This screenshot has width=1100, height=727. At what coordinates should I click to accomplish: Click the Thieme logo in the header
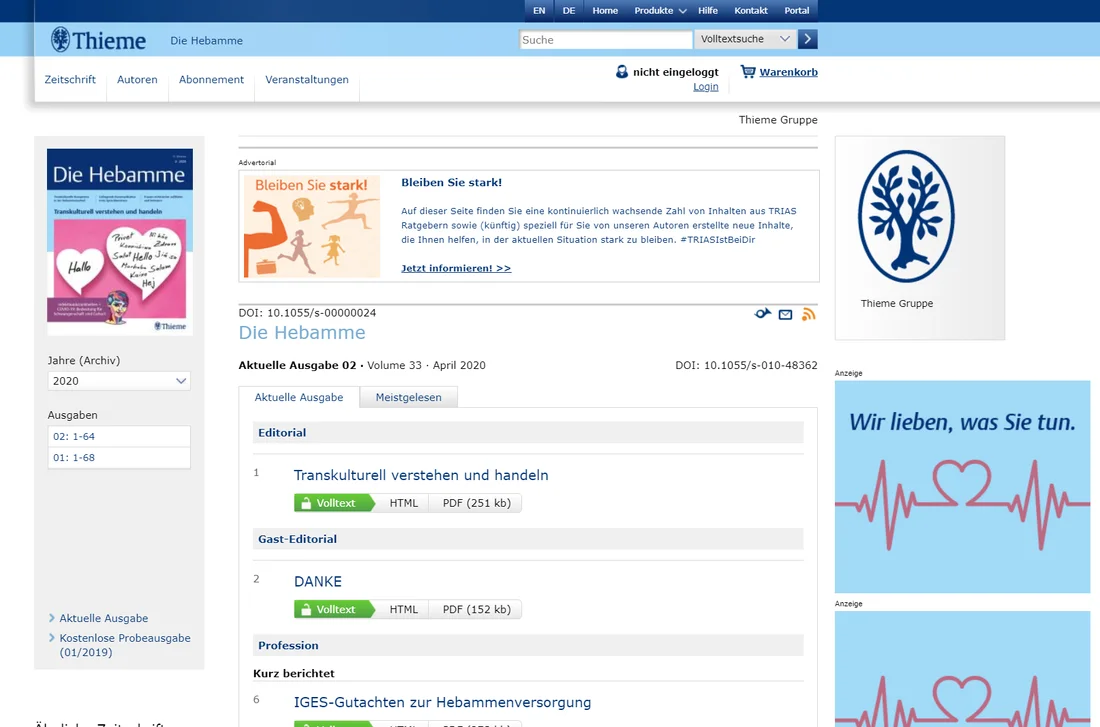coord(97,40)
